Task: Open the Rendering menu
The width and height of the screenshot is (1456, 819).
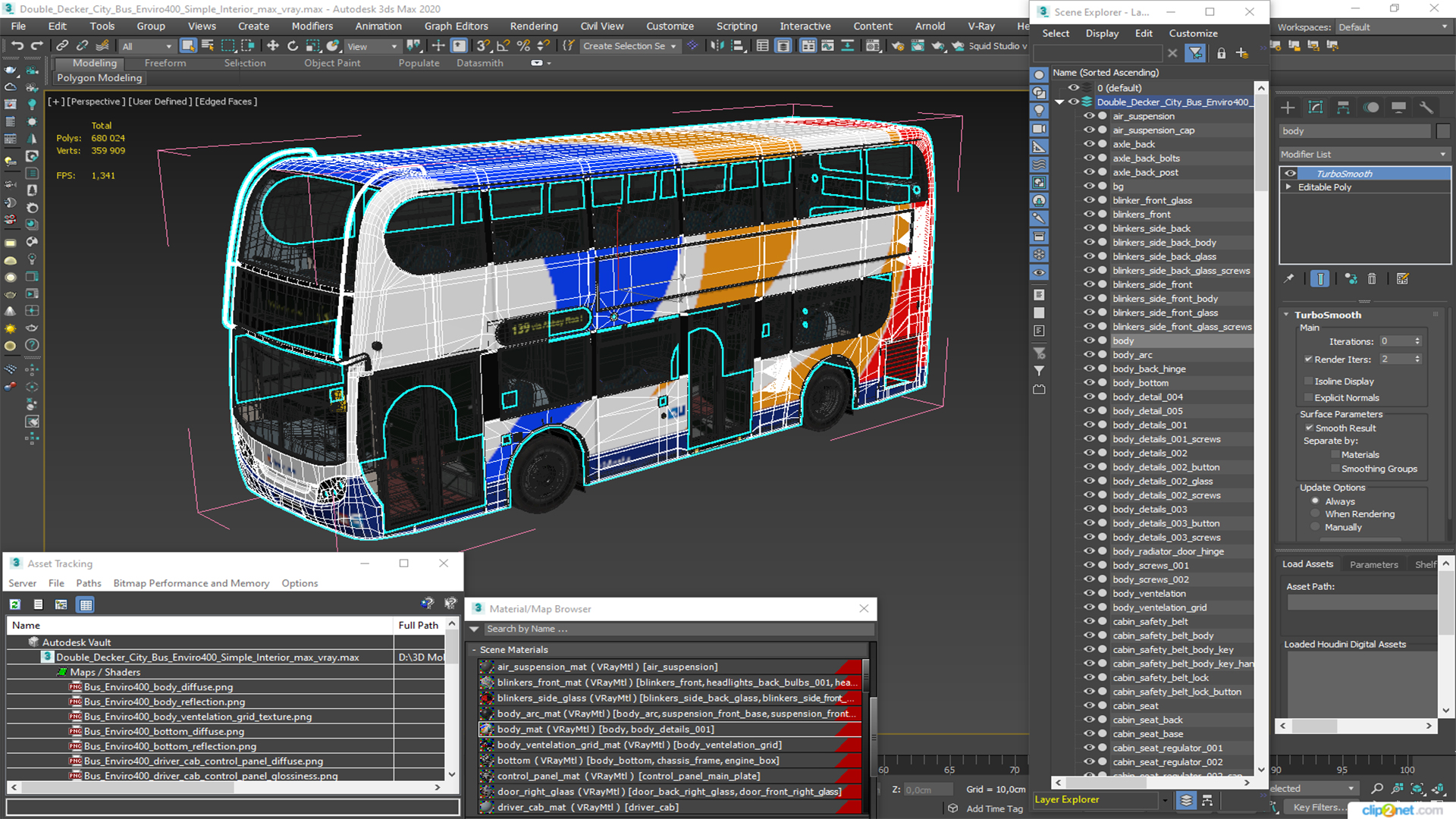Action: coord(533,26)
